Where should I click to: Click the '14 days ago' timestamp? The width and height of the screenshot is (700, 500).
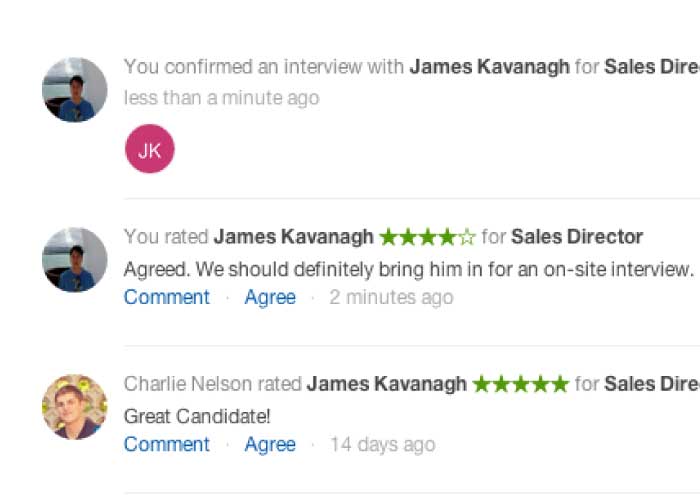coord(383,445)
